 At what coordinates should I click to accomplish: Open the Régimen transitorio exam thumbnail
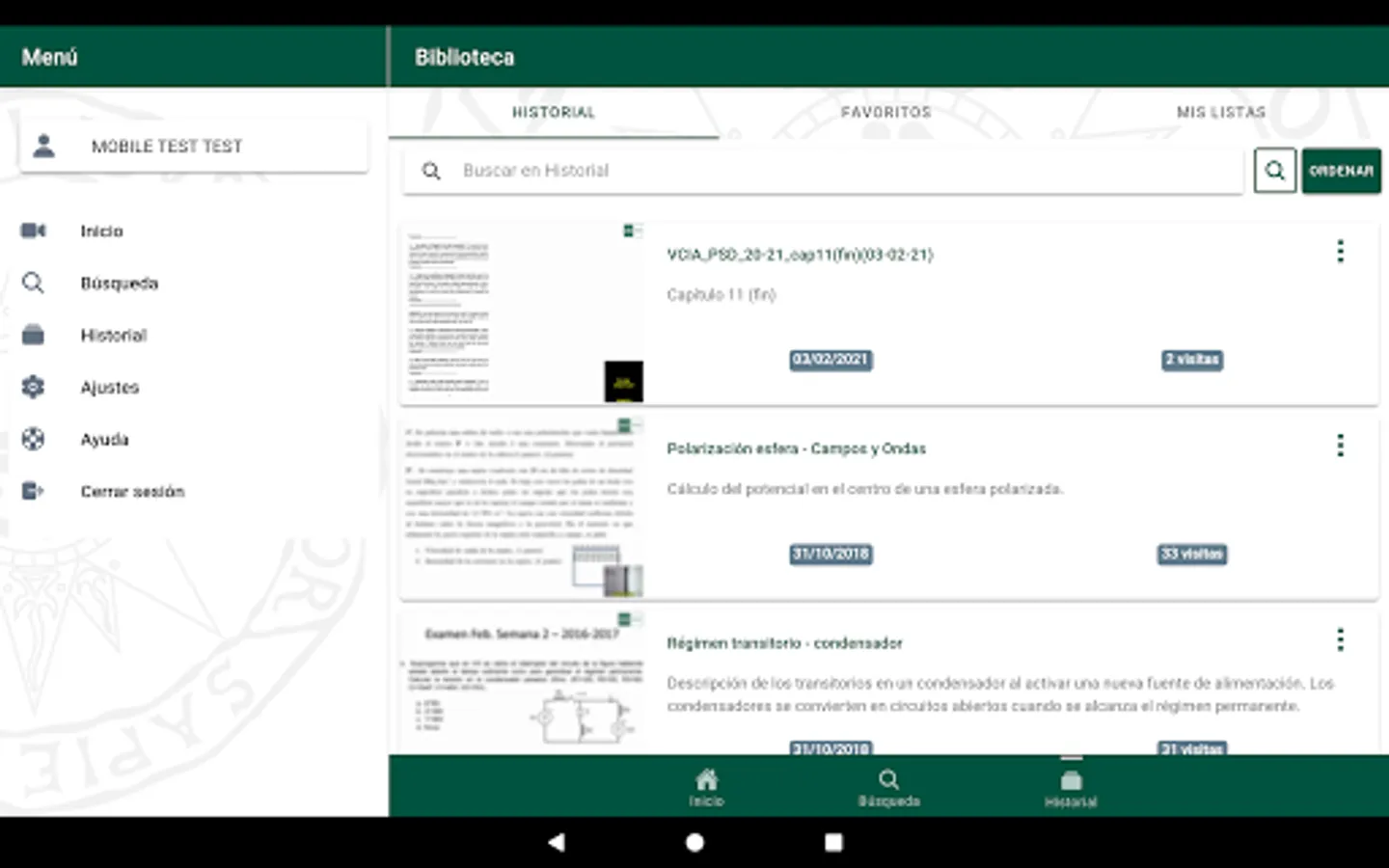523,683
